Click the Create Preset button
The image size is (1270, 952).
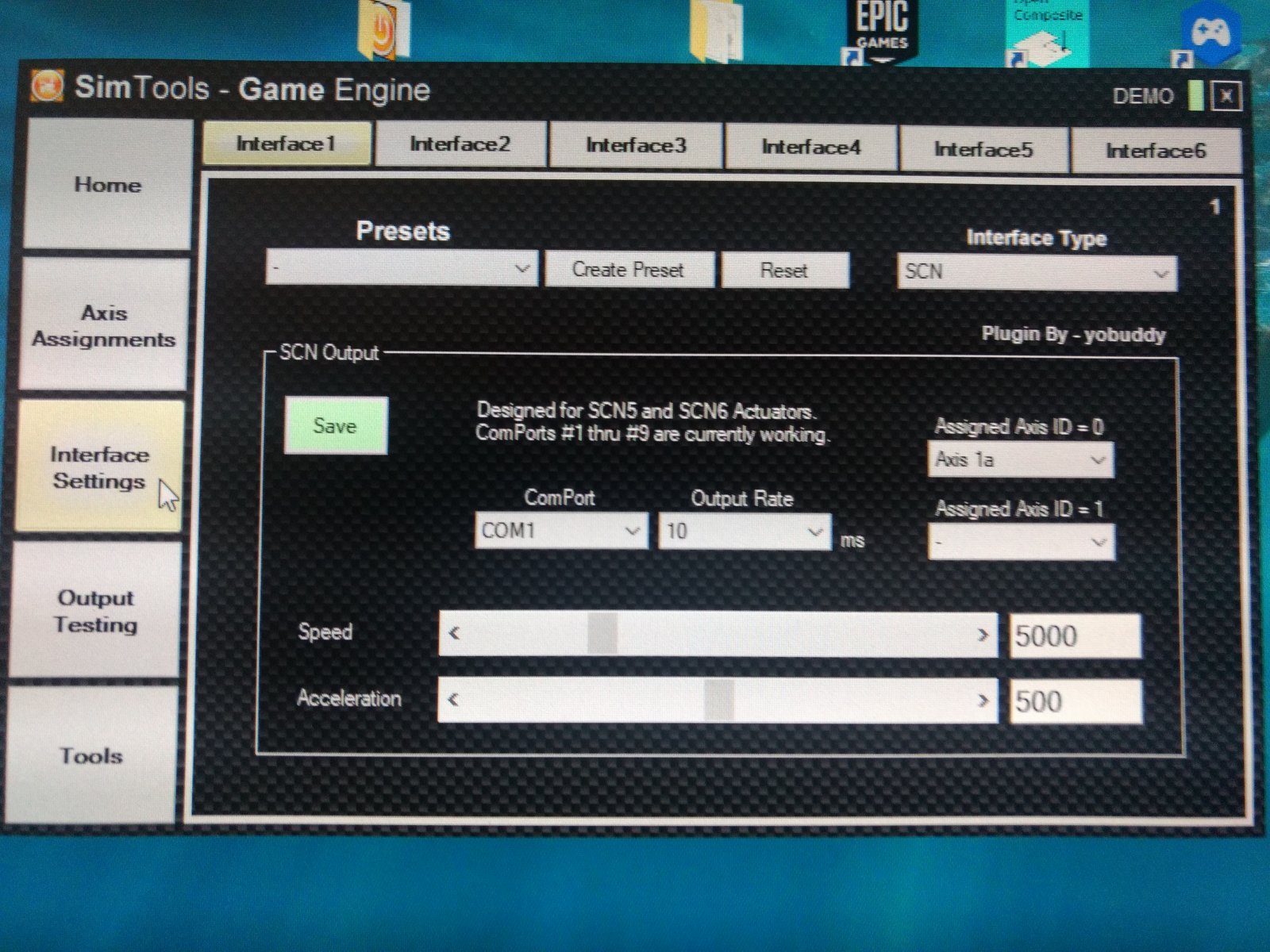(x=629, y=270)
